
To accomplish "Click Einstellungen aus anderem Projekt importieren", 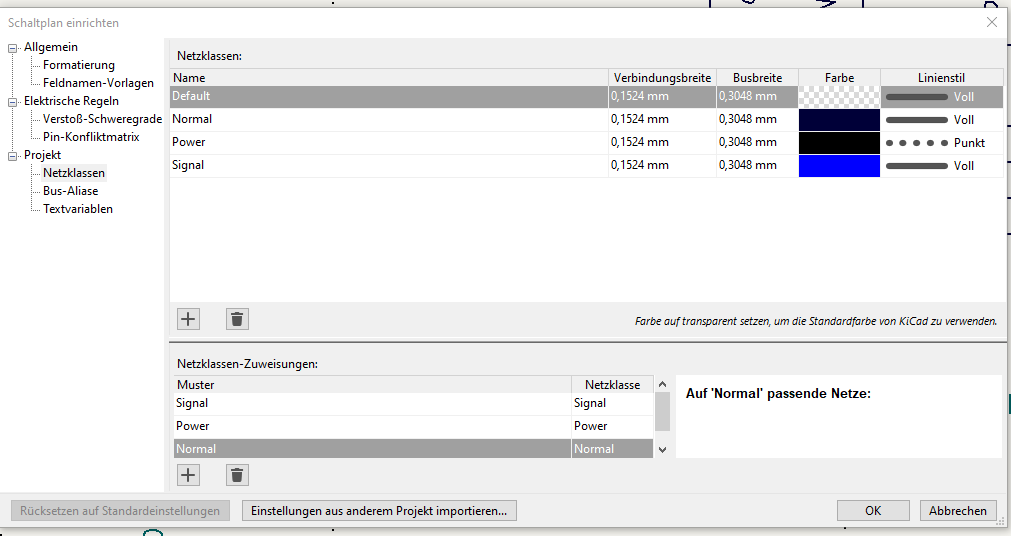I will click(x=379, y=511).
